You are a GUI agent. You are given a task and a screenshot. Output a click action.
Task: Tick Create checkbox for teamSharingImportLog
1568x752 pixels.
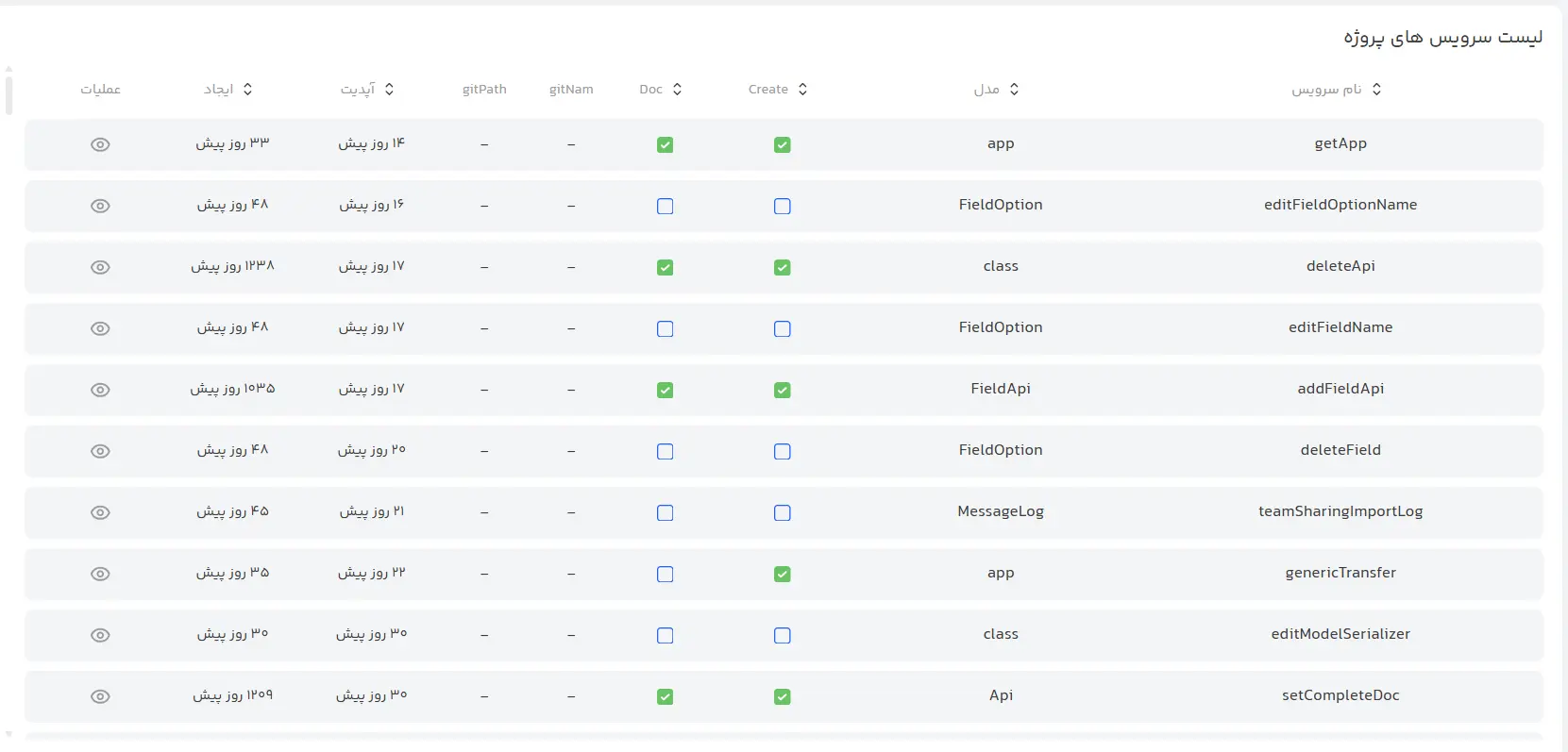[x=782, y=512]
